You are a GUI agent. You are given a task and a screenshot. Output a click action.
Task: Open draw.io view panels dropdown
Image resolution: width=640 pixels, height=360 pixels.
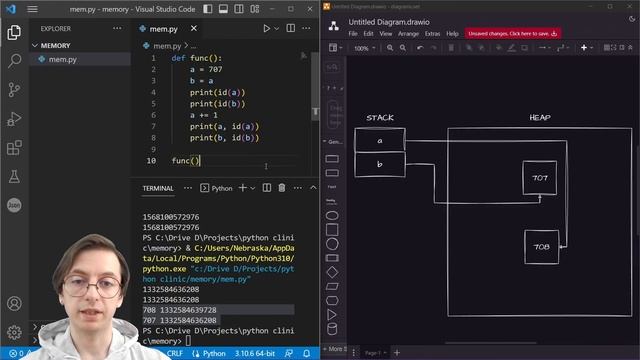336,48
